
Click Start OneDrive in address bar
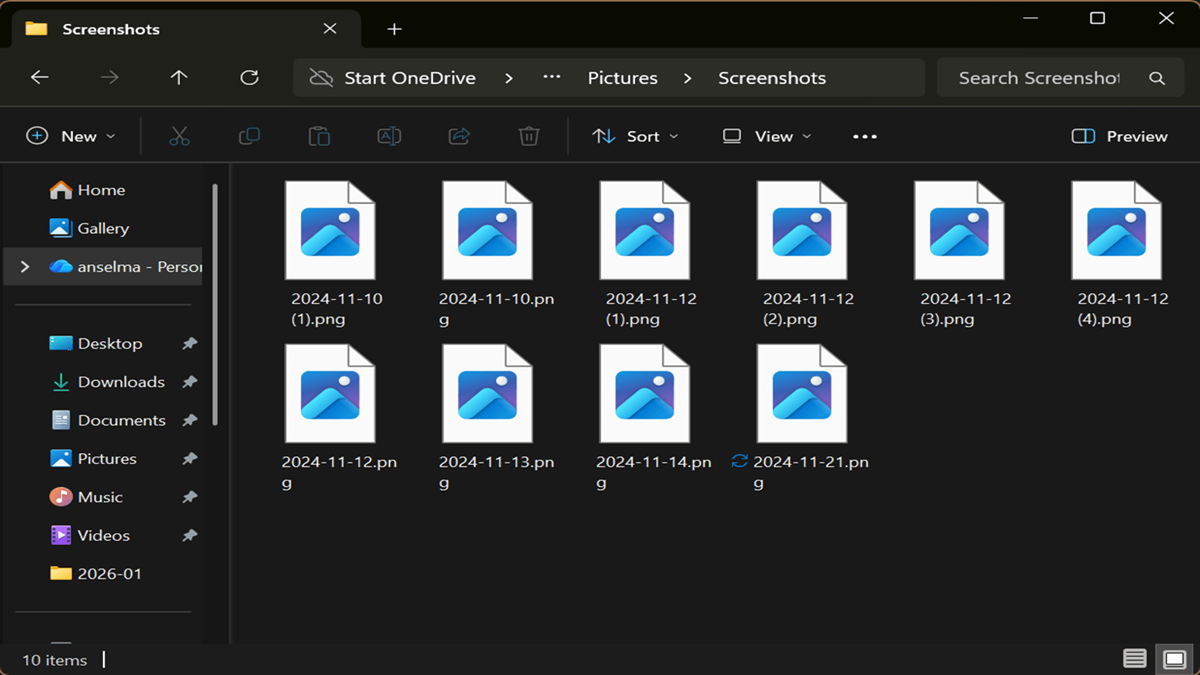(410, 78)
